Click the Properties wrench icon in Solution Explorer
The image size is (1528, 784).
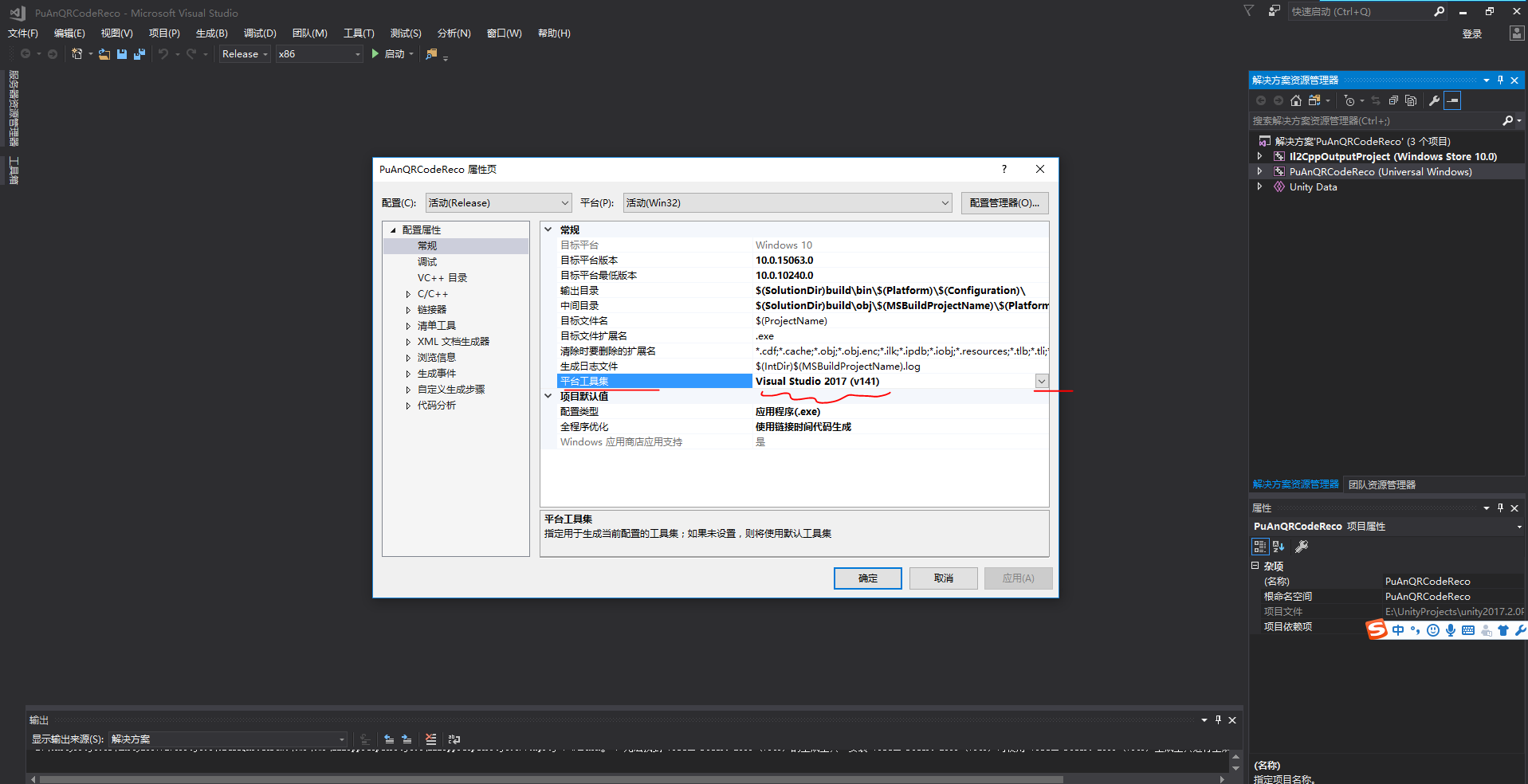coord(1434,100)
